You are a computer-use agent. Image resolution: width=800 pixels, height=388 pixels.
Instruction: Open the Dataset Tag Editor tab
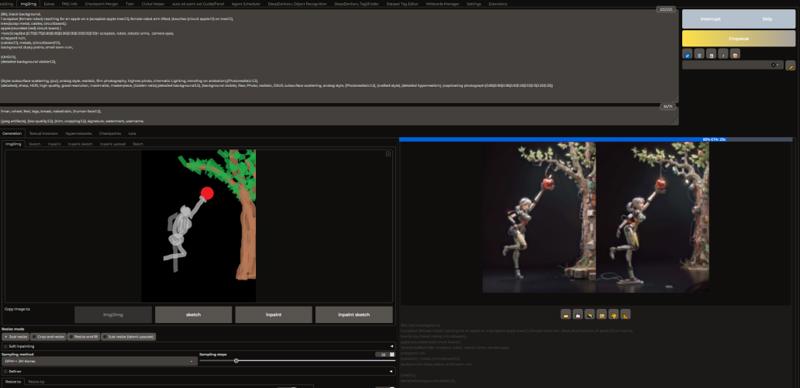[x=403, y=4]
